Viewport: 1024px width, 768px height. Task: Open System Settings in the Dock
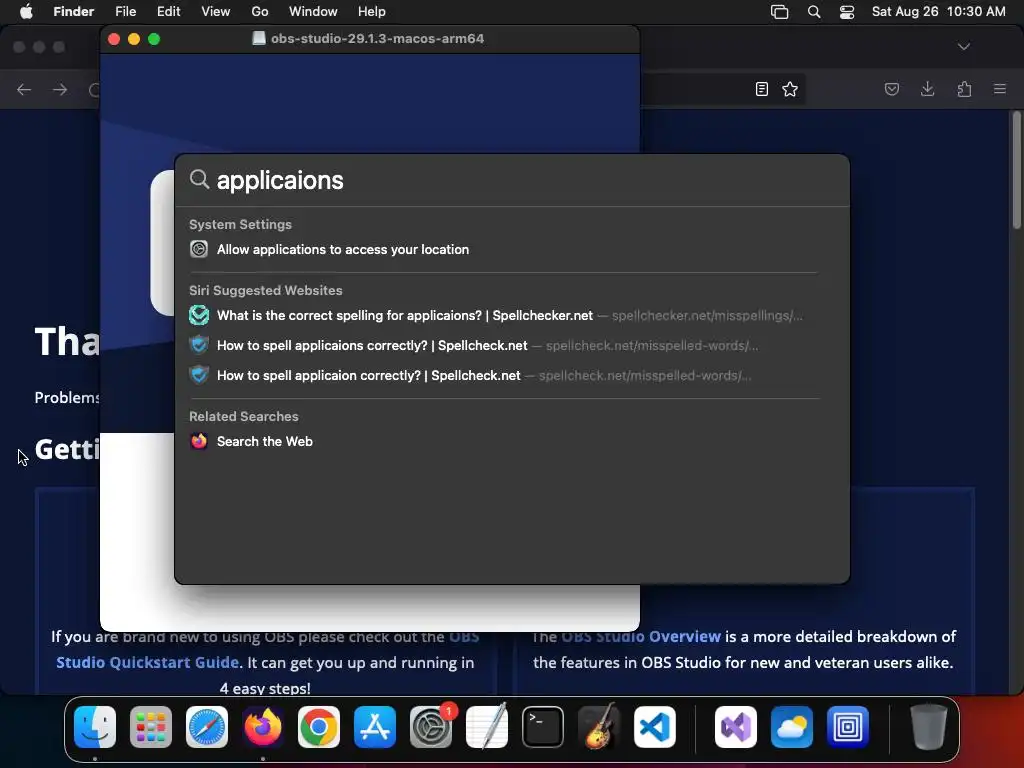coord(431,727)
